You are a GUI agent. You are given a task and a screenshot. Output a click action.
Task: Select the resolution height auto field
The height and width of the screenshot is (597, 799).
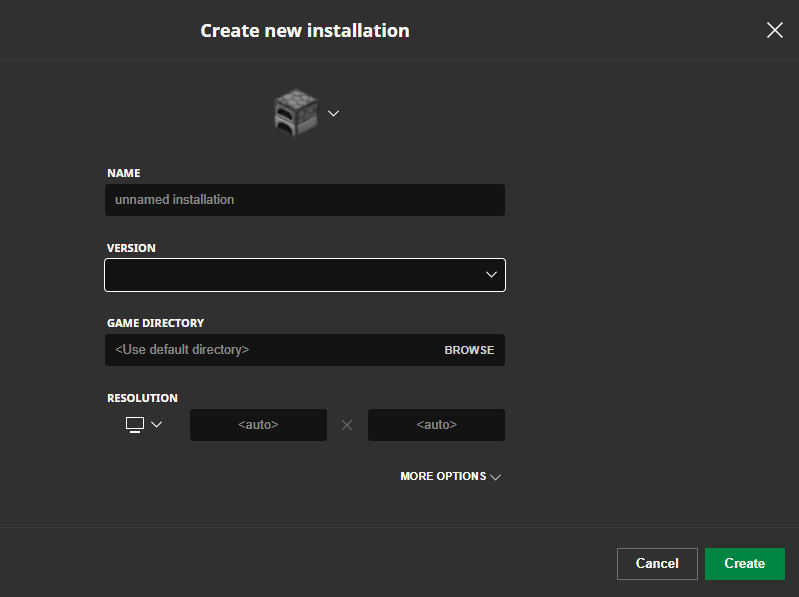click(436, 425)
